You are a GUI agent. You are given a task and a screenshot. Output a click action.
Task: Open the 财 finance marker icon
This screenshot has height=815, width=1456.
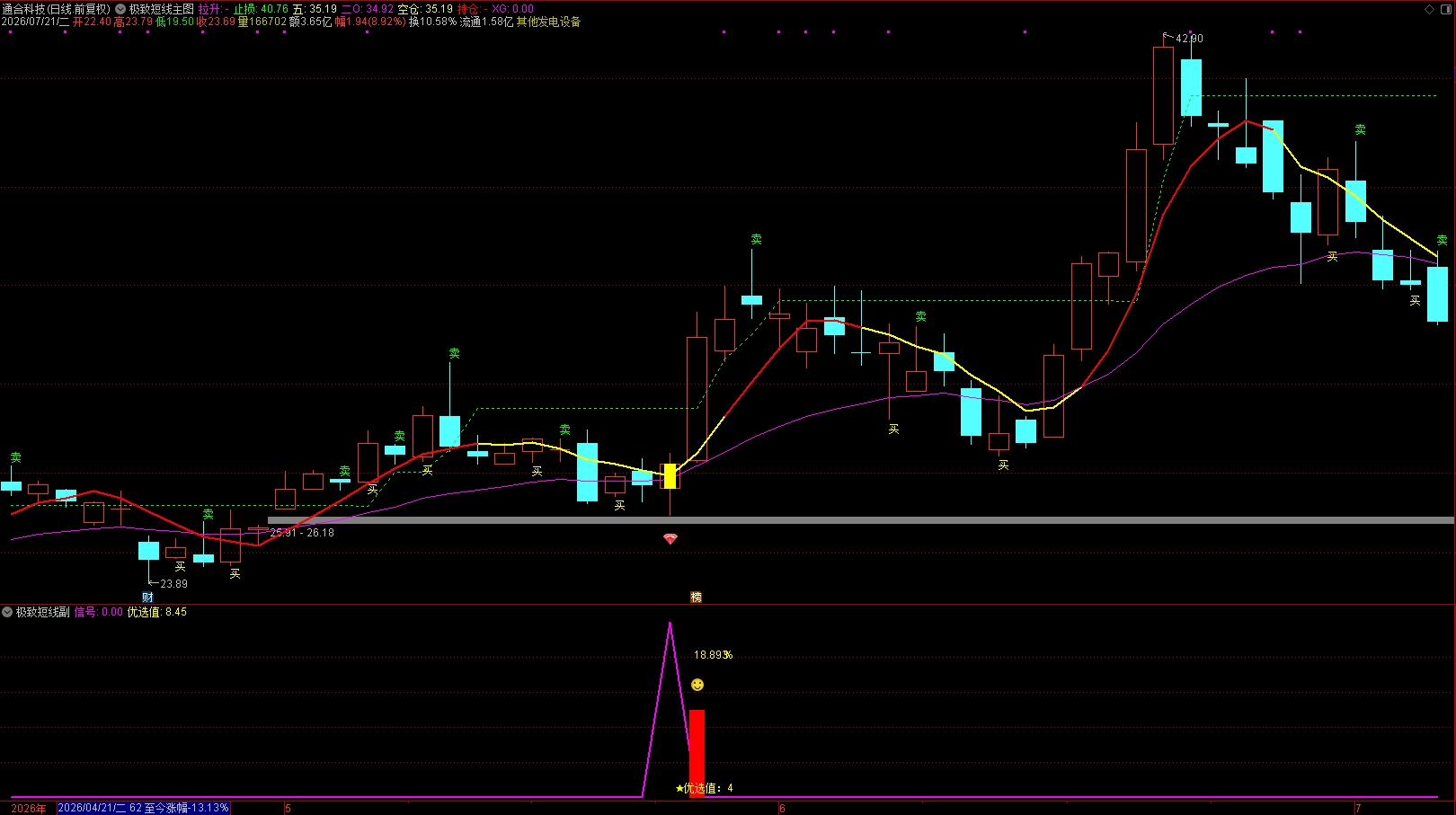(147, 598)
